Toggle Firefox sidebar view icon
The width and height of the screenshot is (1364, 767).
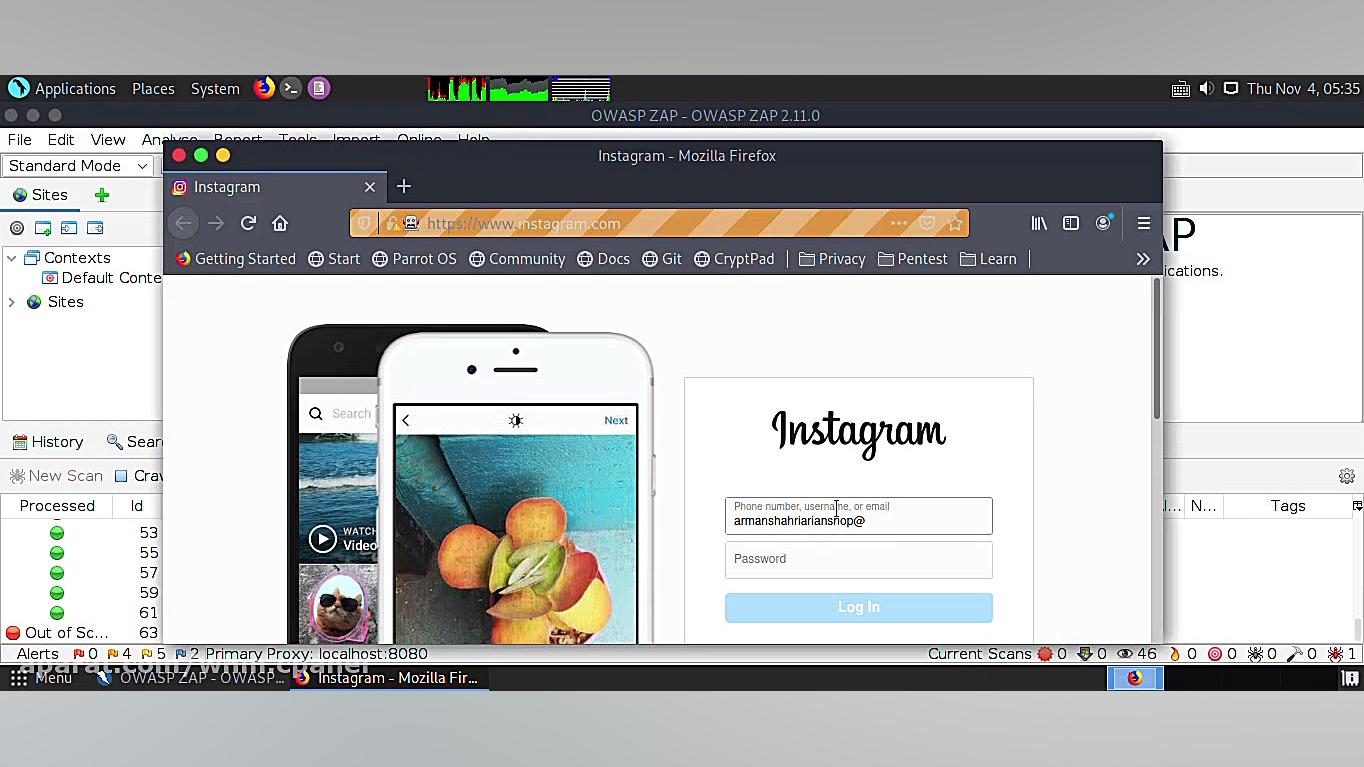(x=1071, y=223)
